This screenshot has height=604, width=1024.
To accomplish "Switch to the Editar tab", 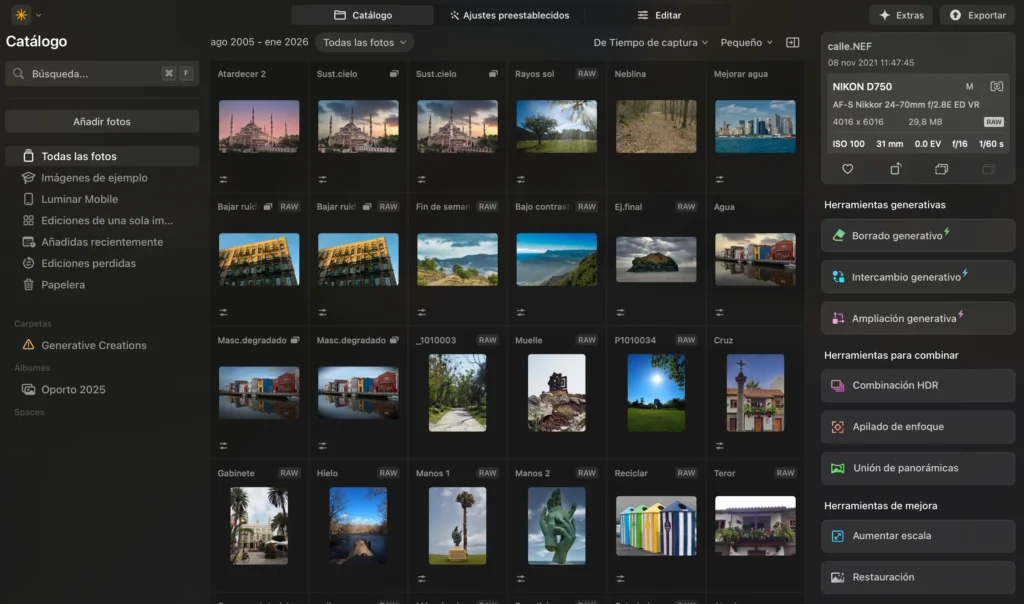I will point(659,15).
